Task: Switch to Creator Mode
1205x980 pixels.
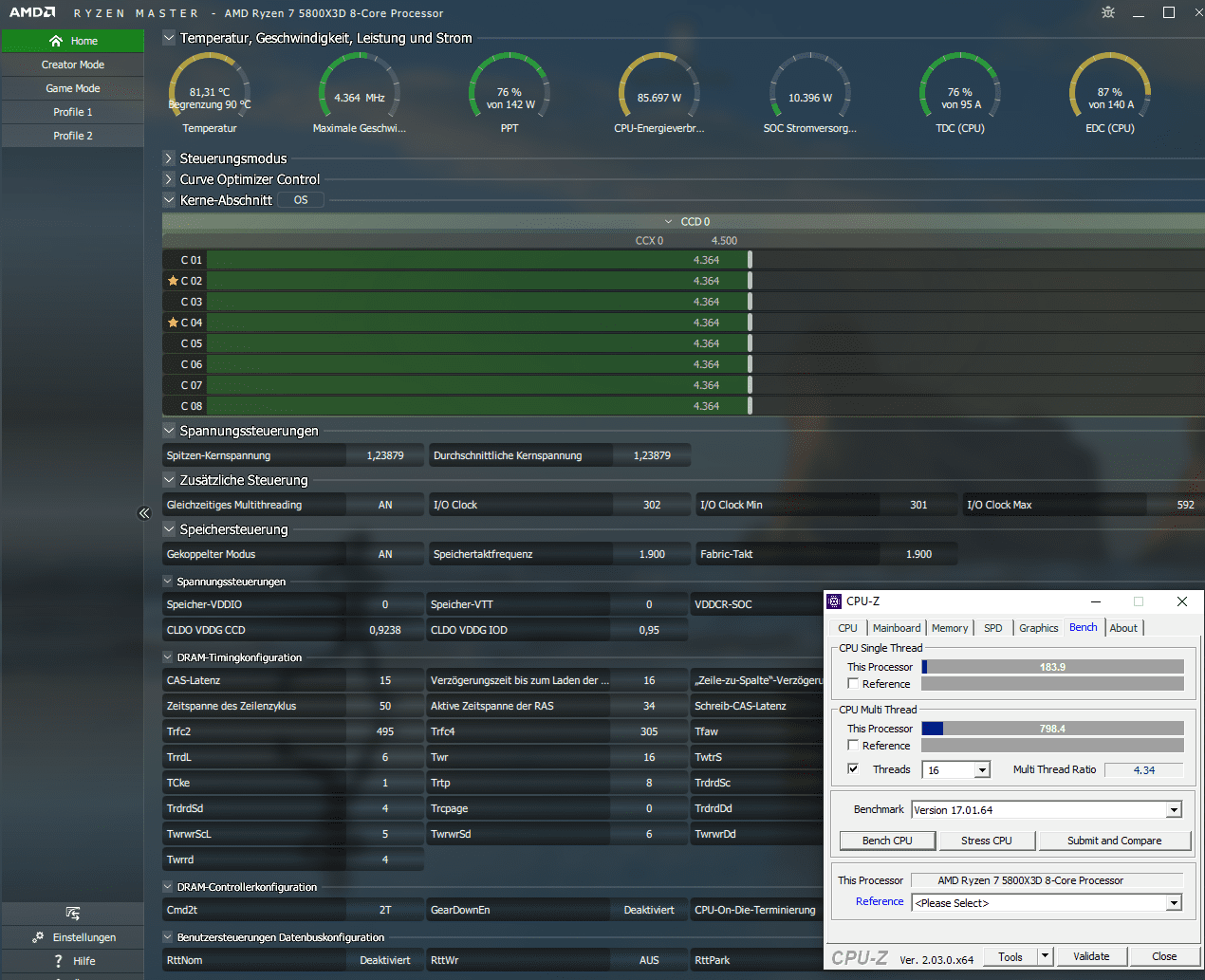Action: [72, 65]
